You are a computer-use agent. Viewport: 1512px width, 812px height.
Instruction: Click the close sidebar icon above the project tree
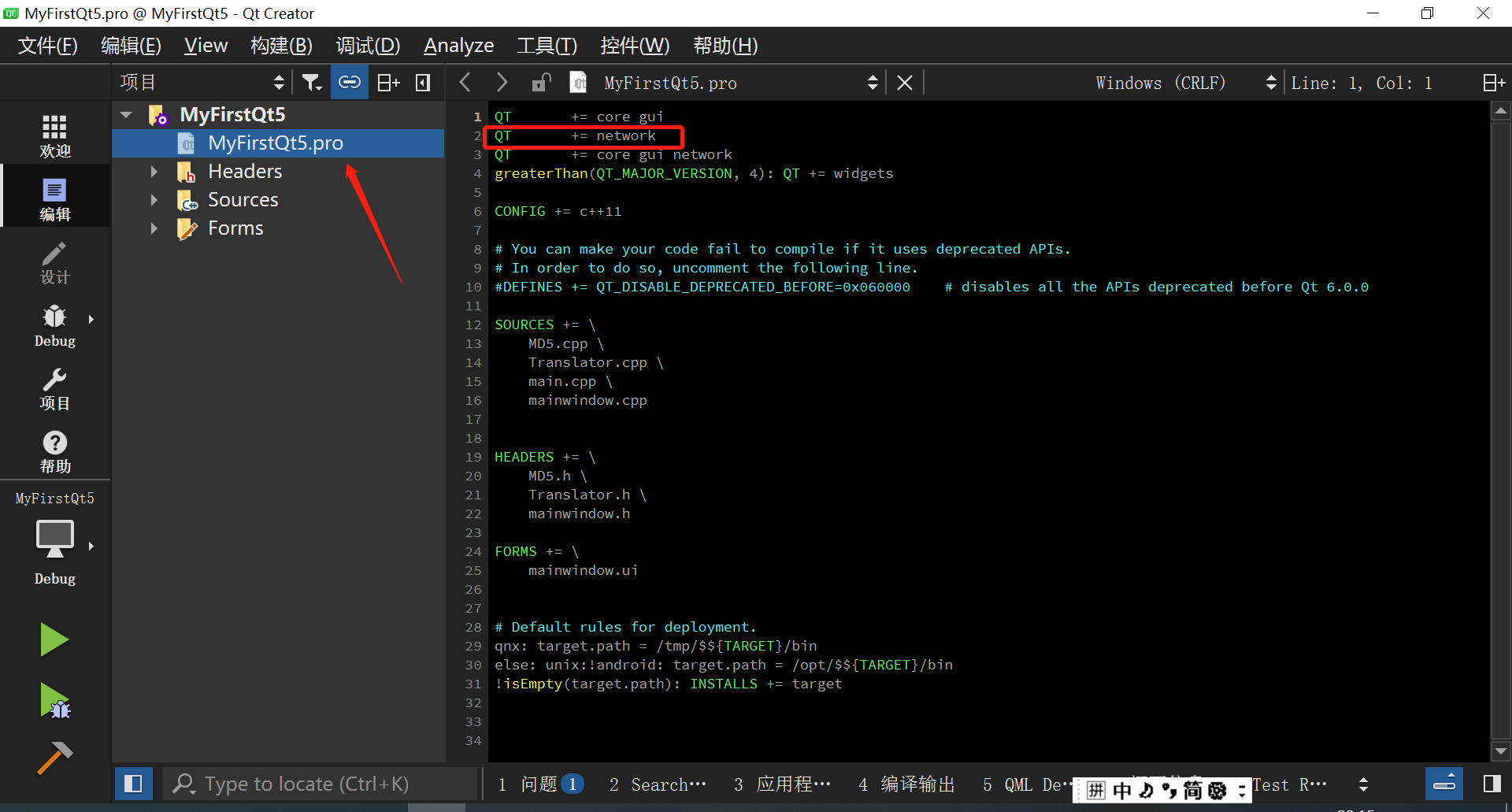(x=422, y=82)
